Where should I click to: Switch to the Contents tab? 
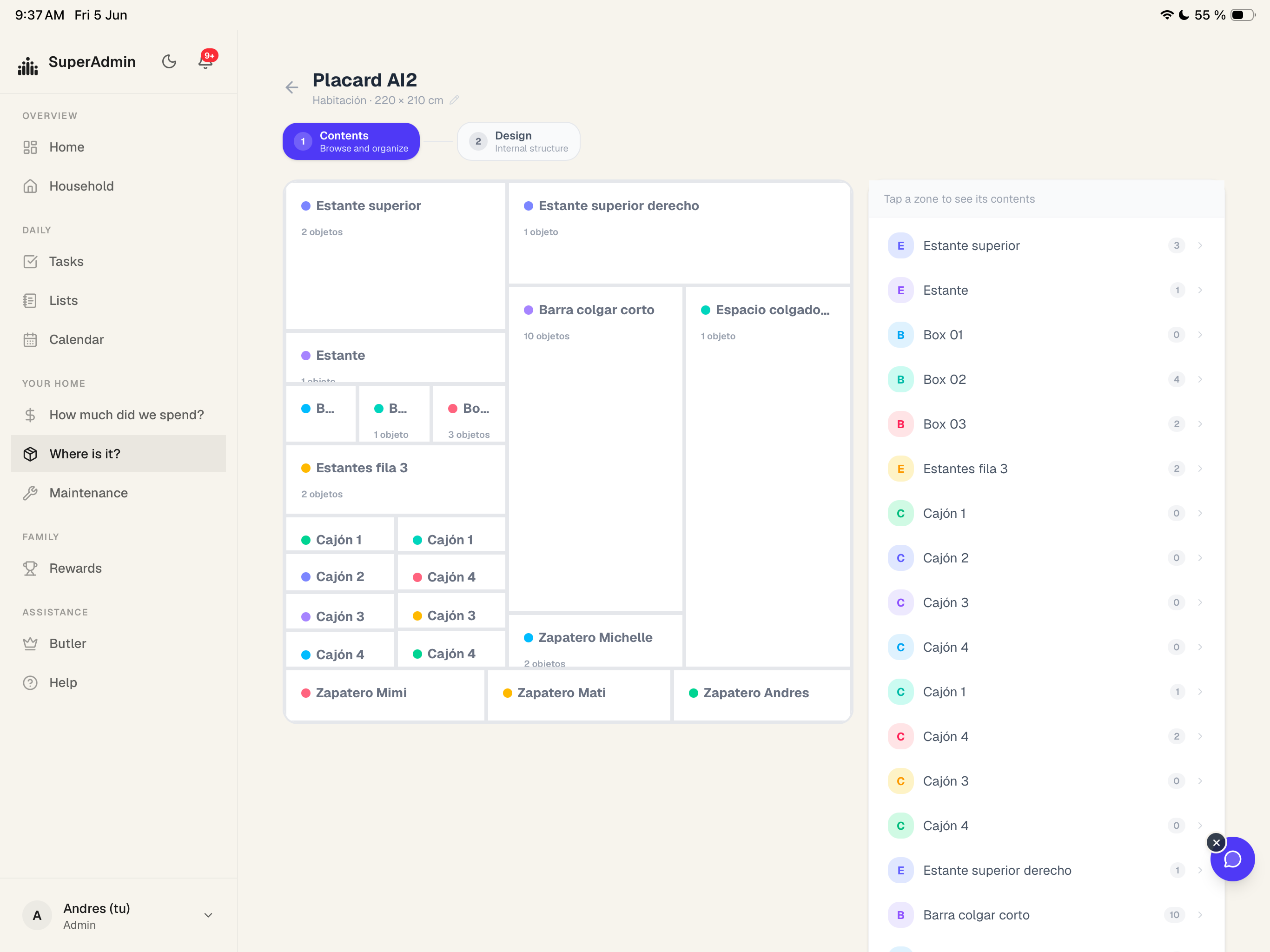click(351, 141)
